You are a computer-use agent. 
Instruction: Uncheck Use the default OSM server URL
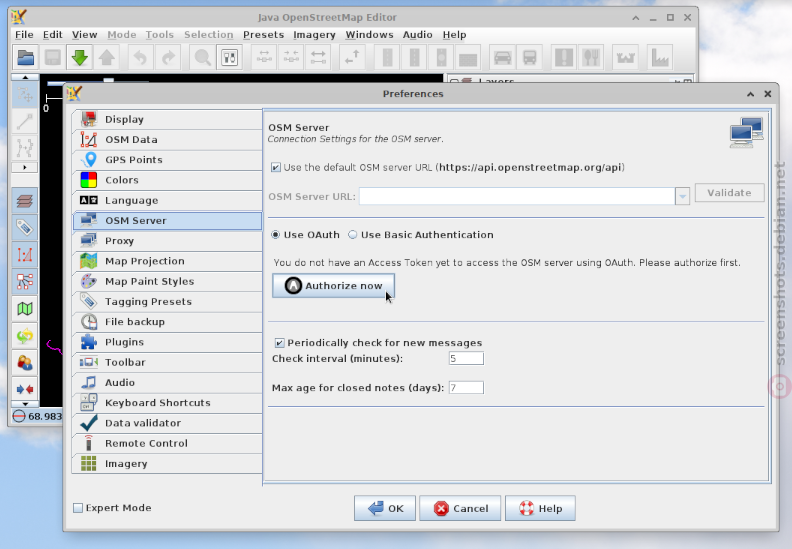[x=276, y=167]
